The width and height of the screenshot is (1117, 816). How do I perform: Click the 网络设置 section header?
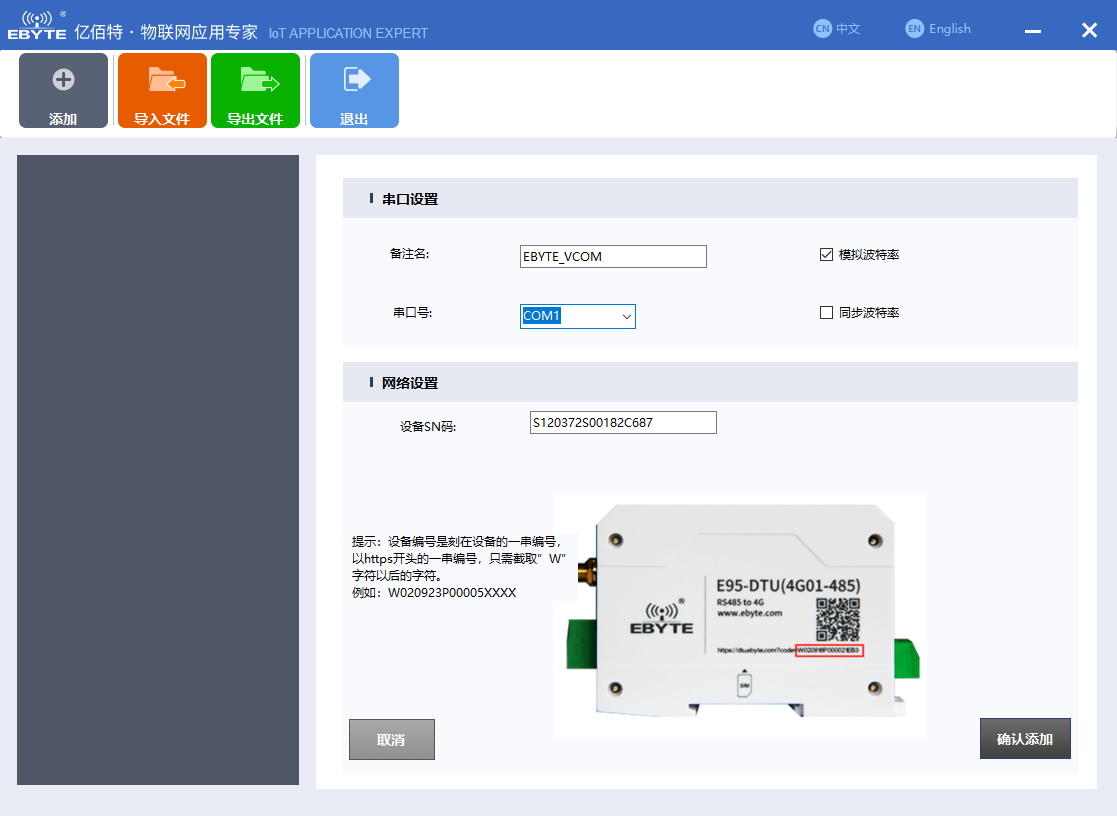tap(410, 383)
